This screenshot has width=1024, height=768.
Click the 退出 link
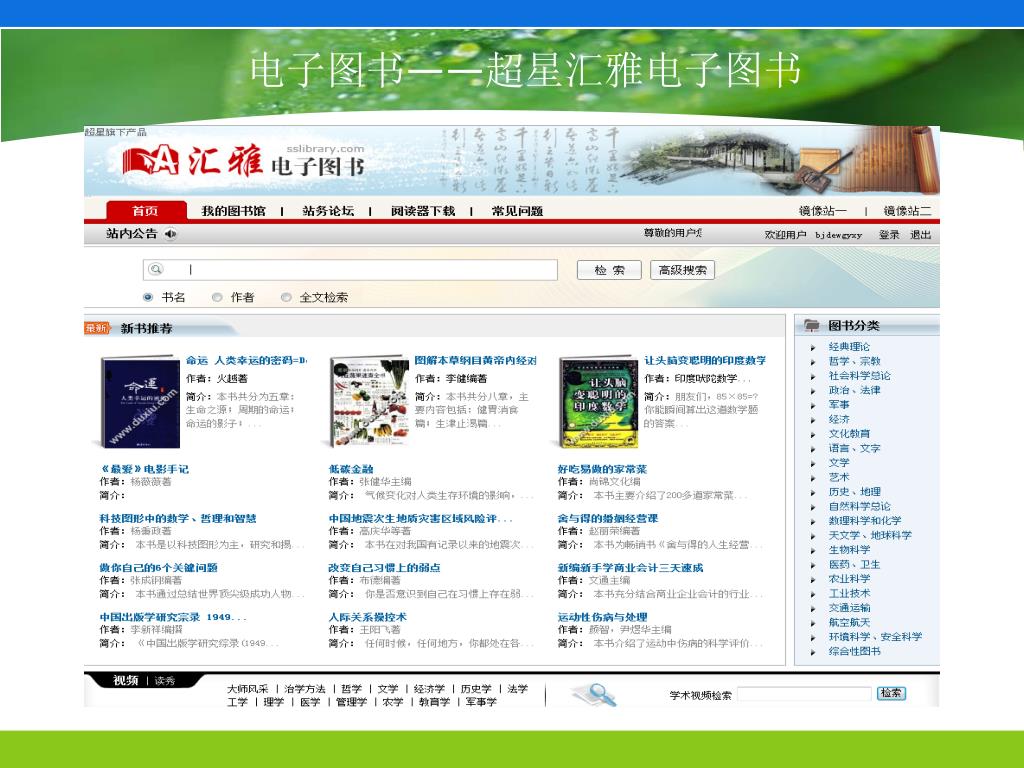click(921, 234)
